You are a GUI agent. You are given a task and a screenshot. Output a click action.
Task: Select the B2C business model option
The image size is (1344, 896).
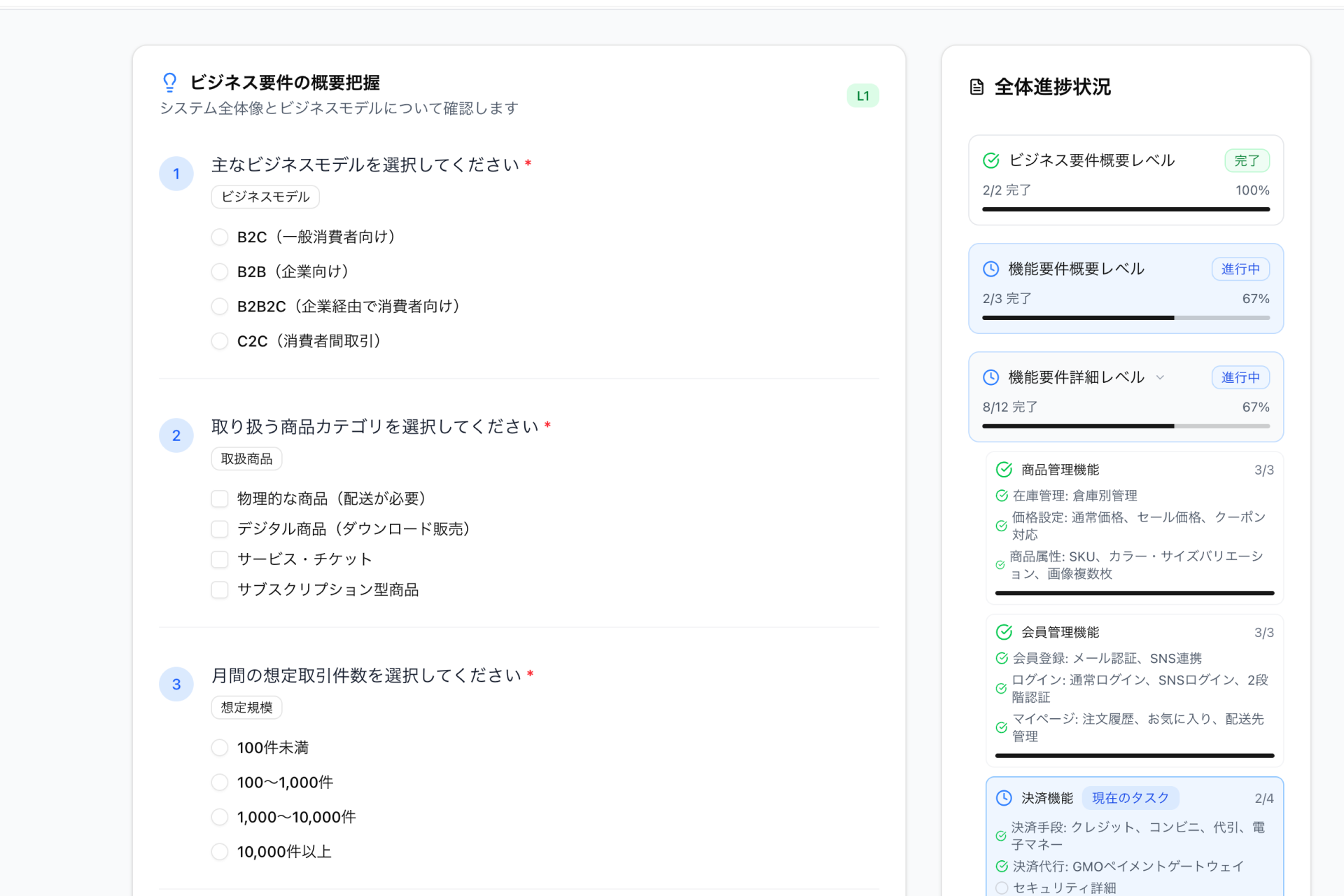pos(219,237)
